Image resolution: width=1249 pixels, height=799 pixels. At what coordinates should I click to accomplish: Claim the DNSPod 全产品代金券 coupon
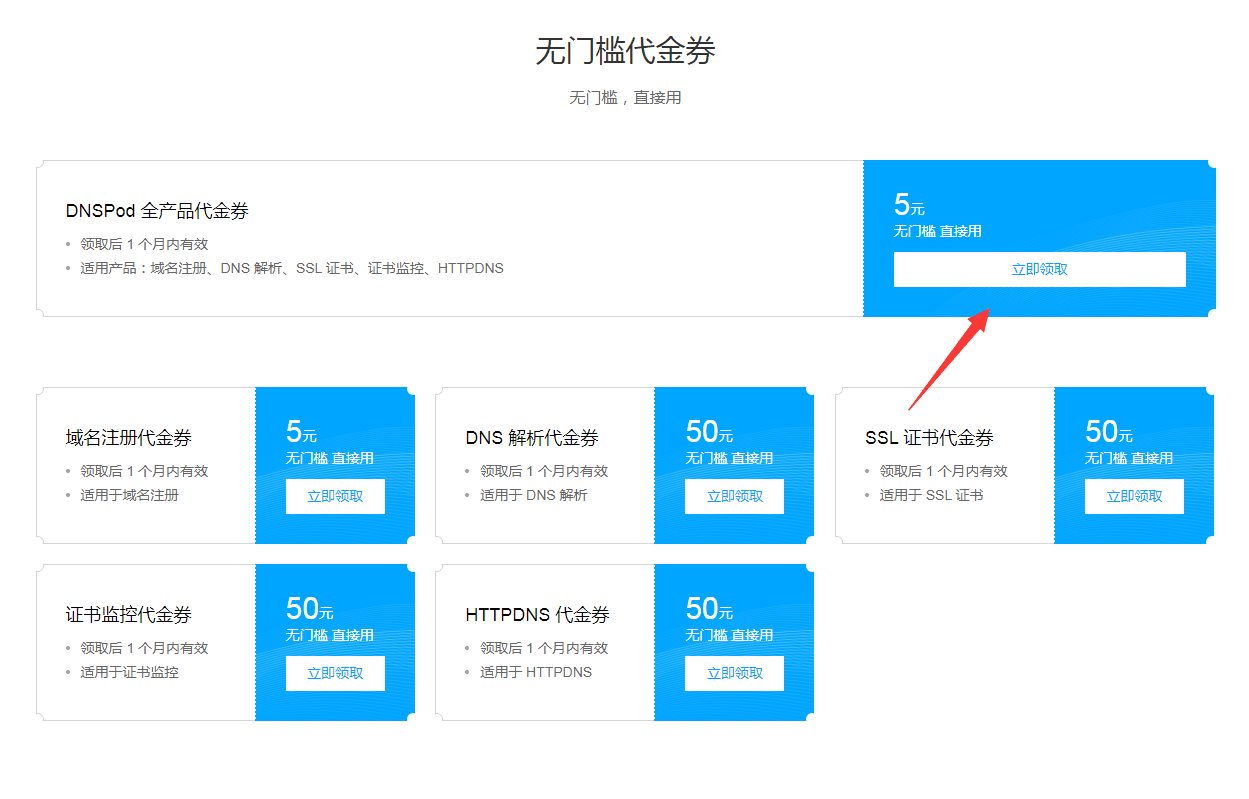coord(1039,269)
